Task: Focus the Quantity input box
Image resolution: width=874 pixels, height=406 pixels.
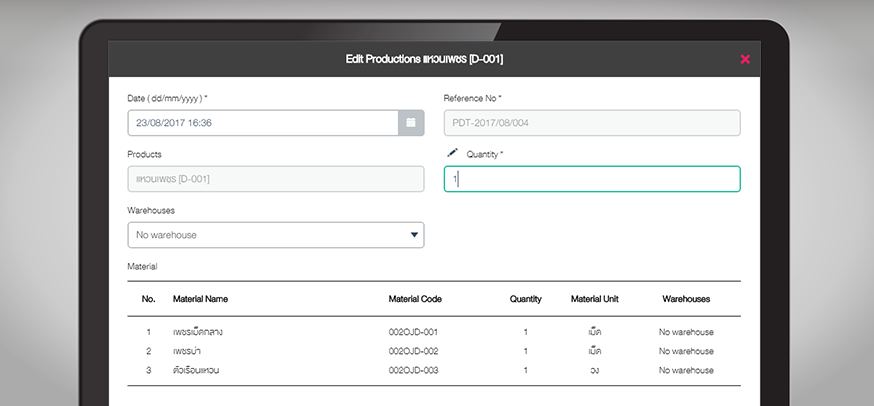Action: (591, 179)
